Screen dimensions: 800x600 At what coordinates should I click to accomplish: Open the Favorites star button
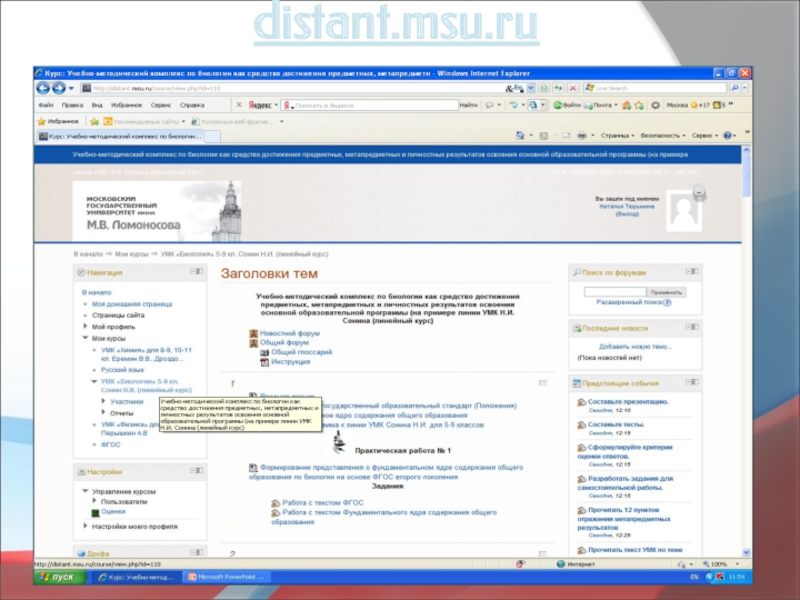58,121
